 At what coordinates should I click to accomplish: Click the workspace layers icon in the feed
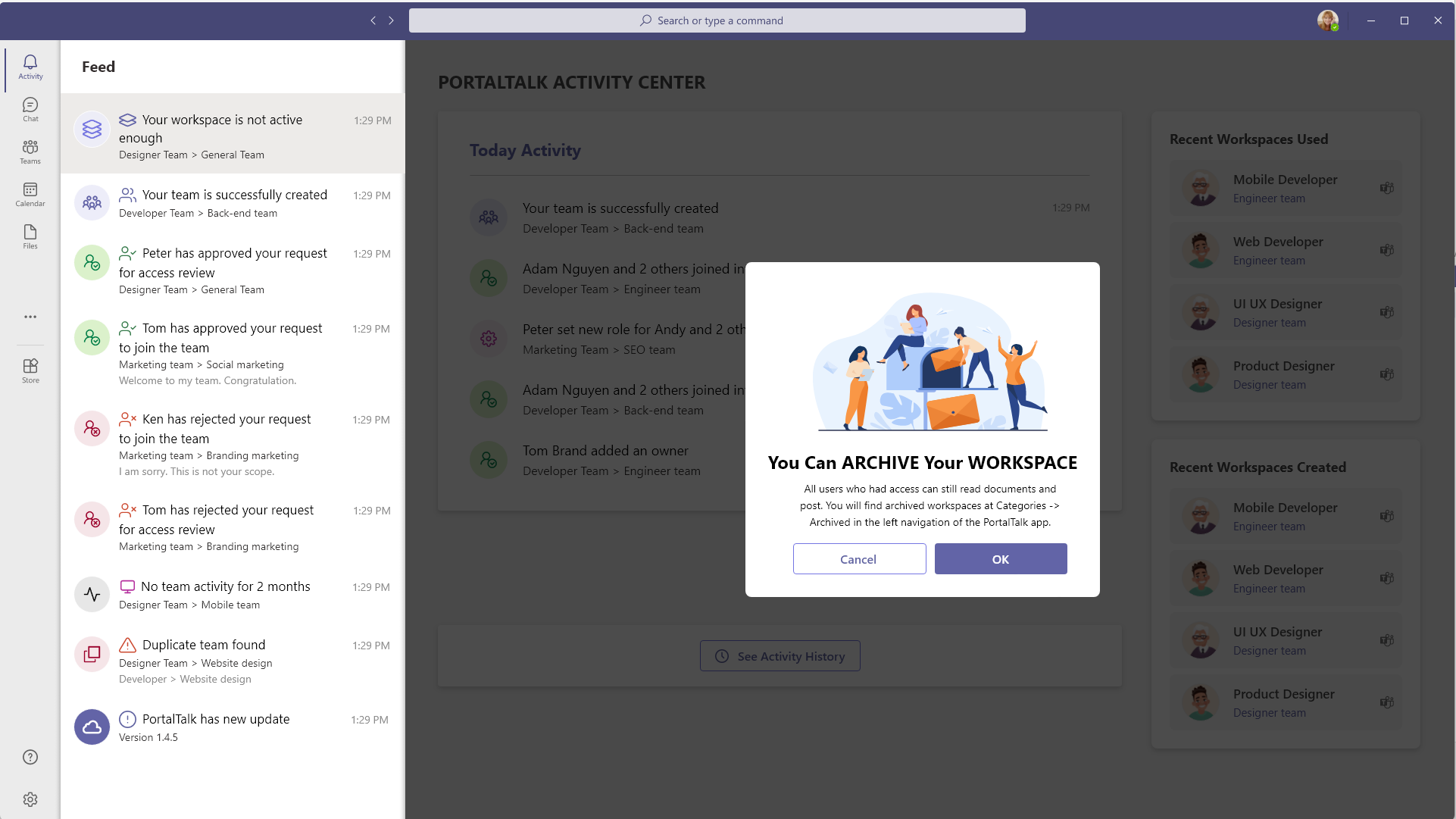pyautogui.click(x=92, y=130)
